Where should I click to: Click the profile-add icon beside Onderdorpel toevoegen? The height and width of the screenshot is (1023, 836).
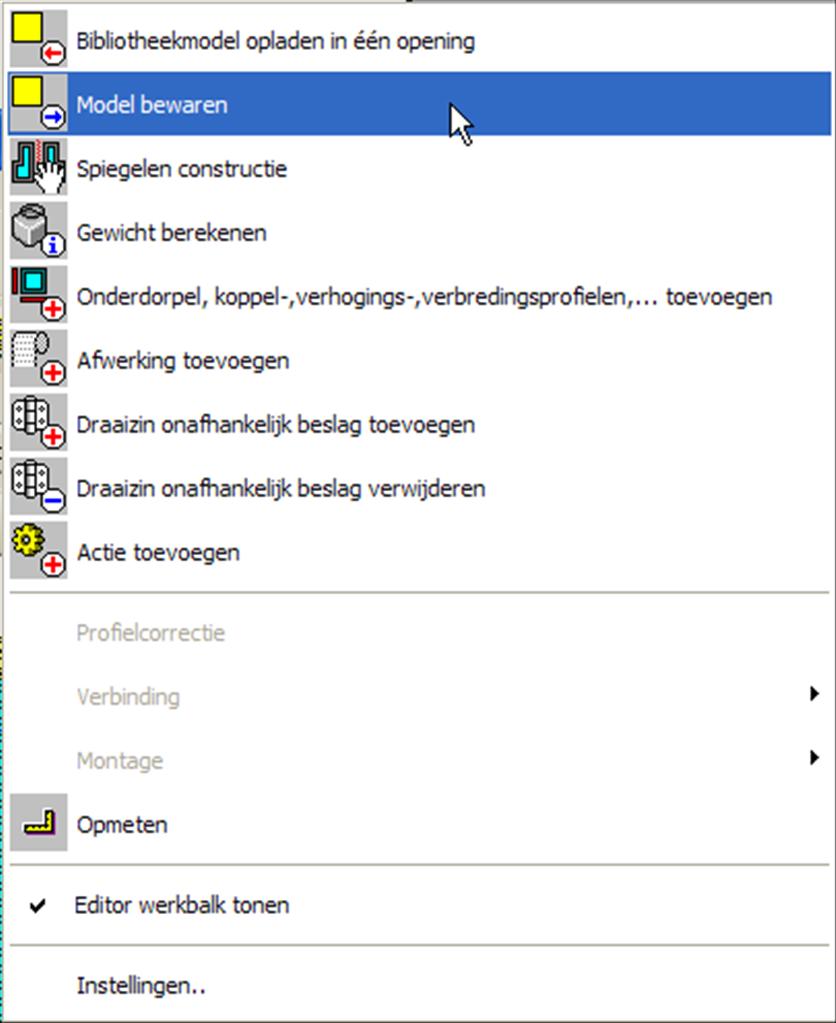click(x=39, y=295)
